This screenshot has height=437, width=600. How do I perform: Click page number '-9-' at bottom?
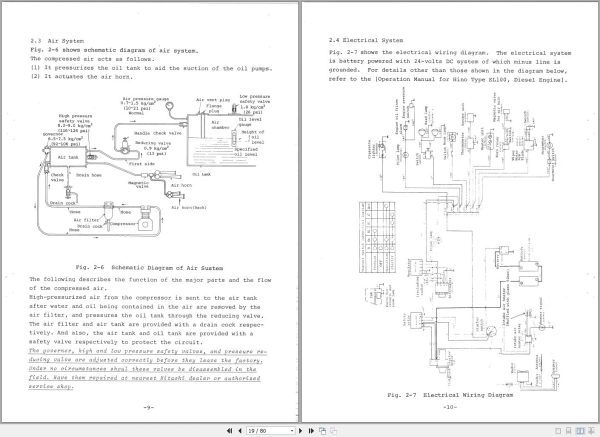click(149, 408)
